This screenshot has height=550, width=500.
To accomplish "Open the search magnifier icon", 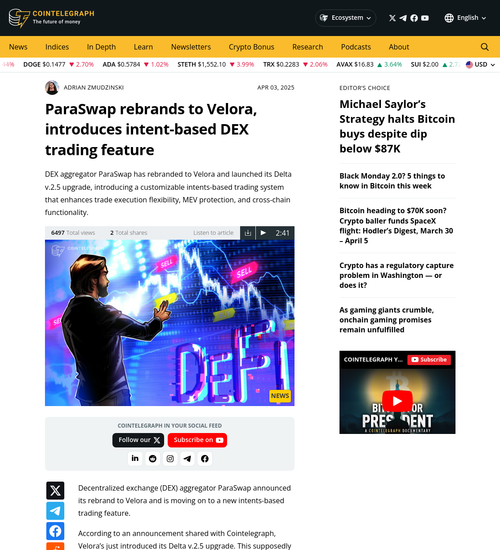I will point(485,47).
